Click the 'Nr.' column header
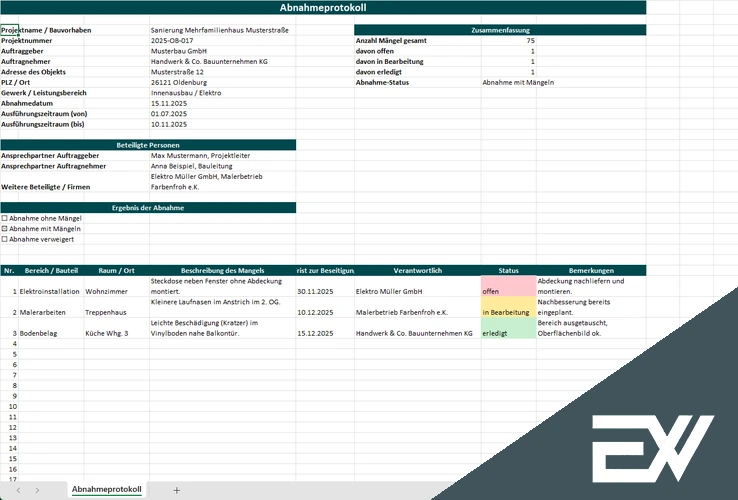The height and width of the screenshot is (500, 738). 9,271
